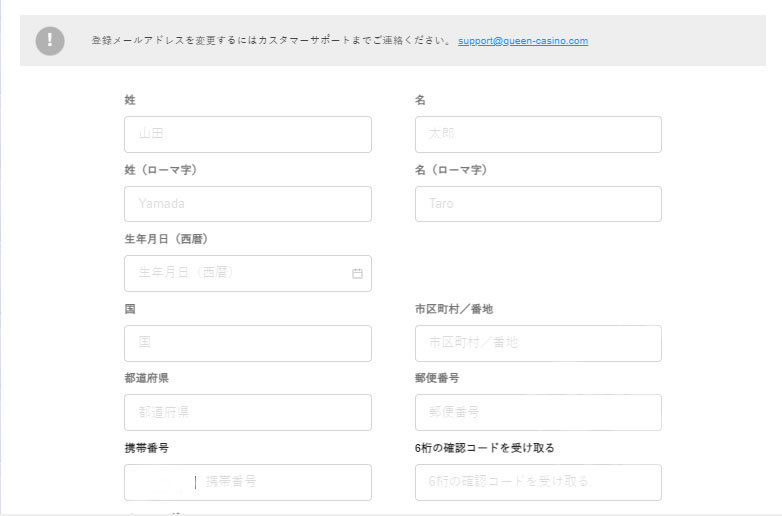Open the calendar icon in birthdate field

click(x=357, y=273)
